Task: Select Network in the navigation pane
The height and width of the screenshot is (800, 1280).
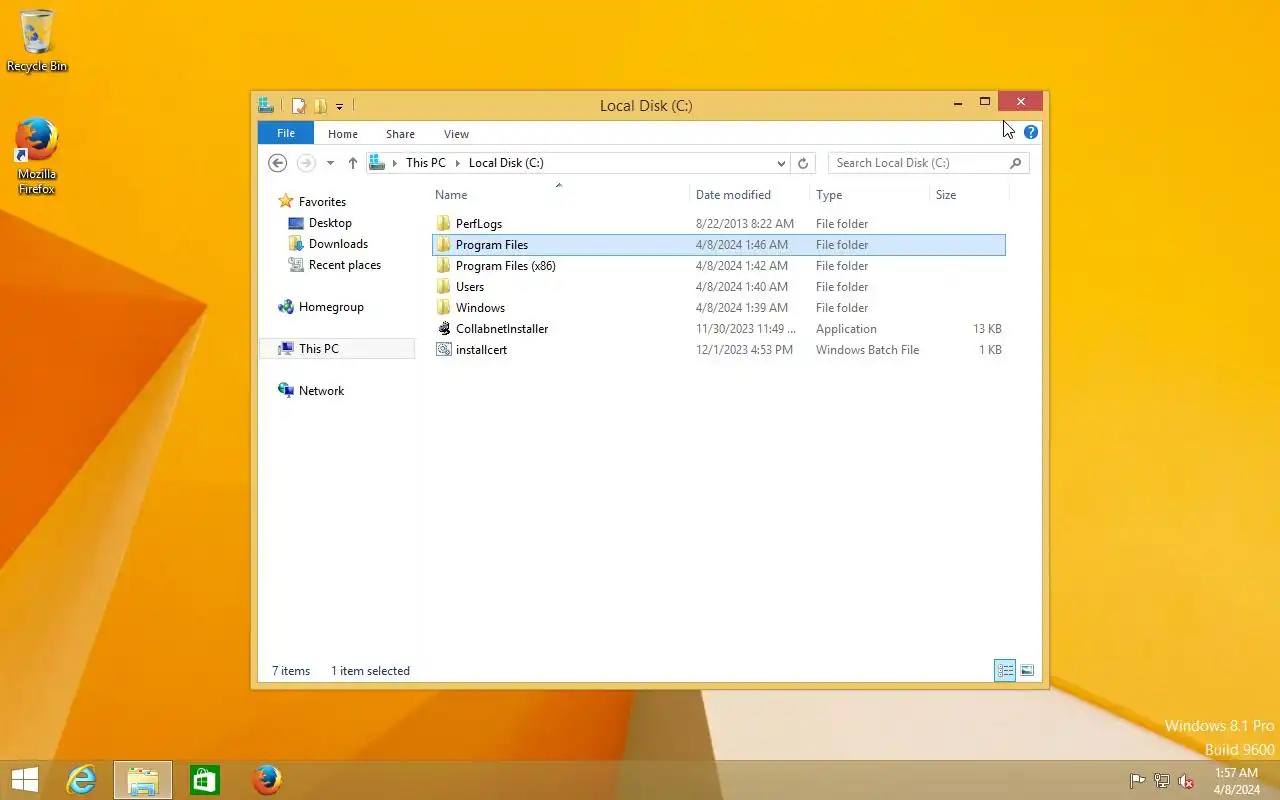Action: tap(311, 391)
